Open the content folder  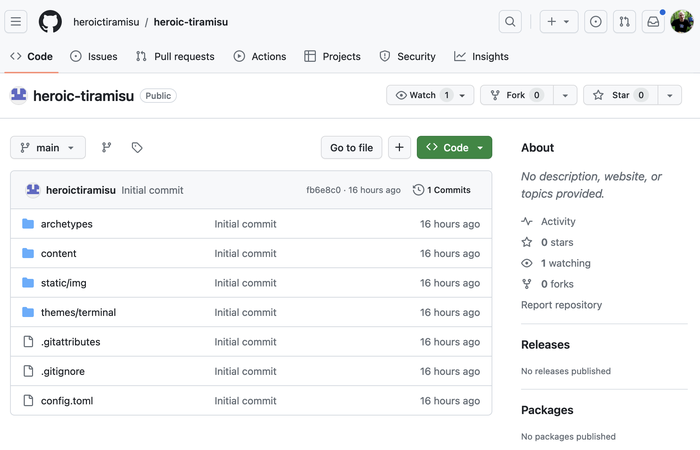click(58, 254)
